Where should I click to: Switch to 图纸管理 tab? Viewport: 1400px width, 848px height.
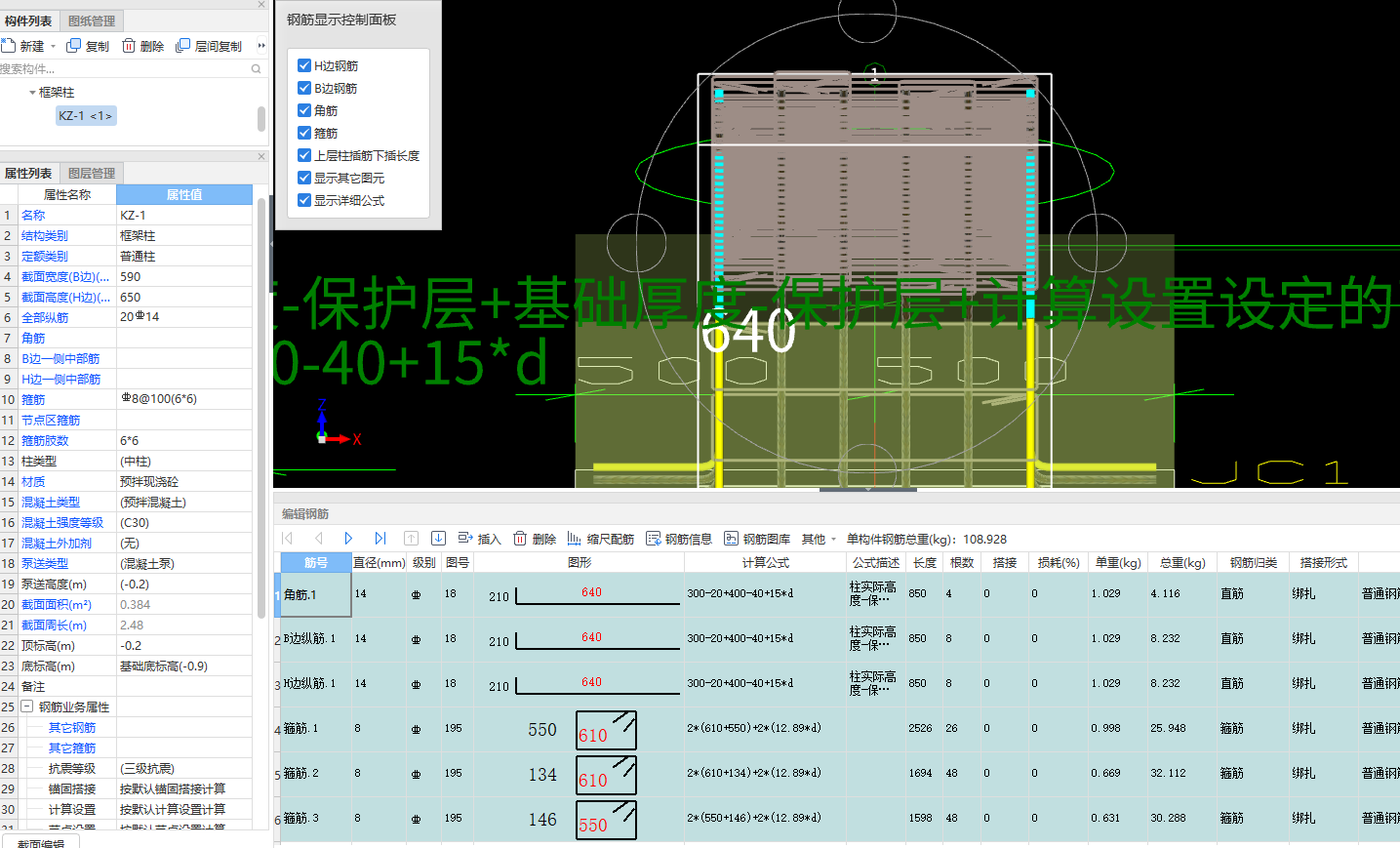point(92,20)
